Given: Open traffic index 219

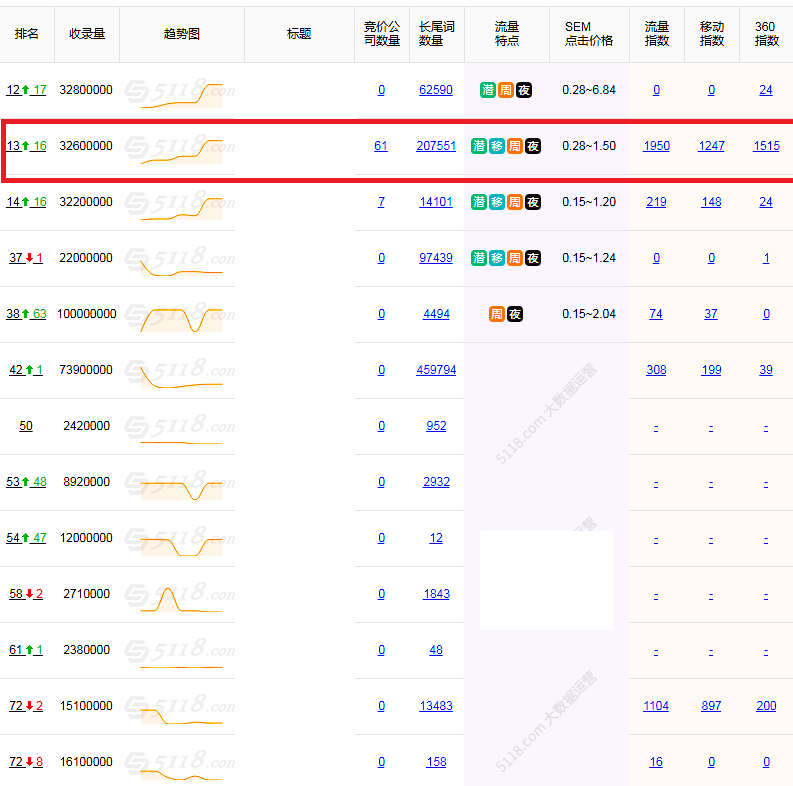Looking at the screenshot, I should (656, 202).
